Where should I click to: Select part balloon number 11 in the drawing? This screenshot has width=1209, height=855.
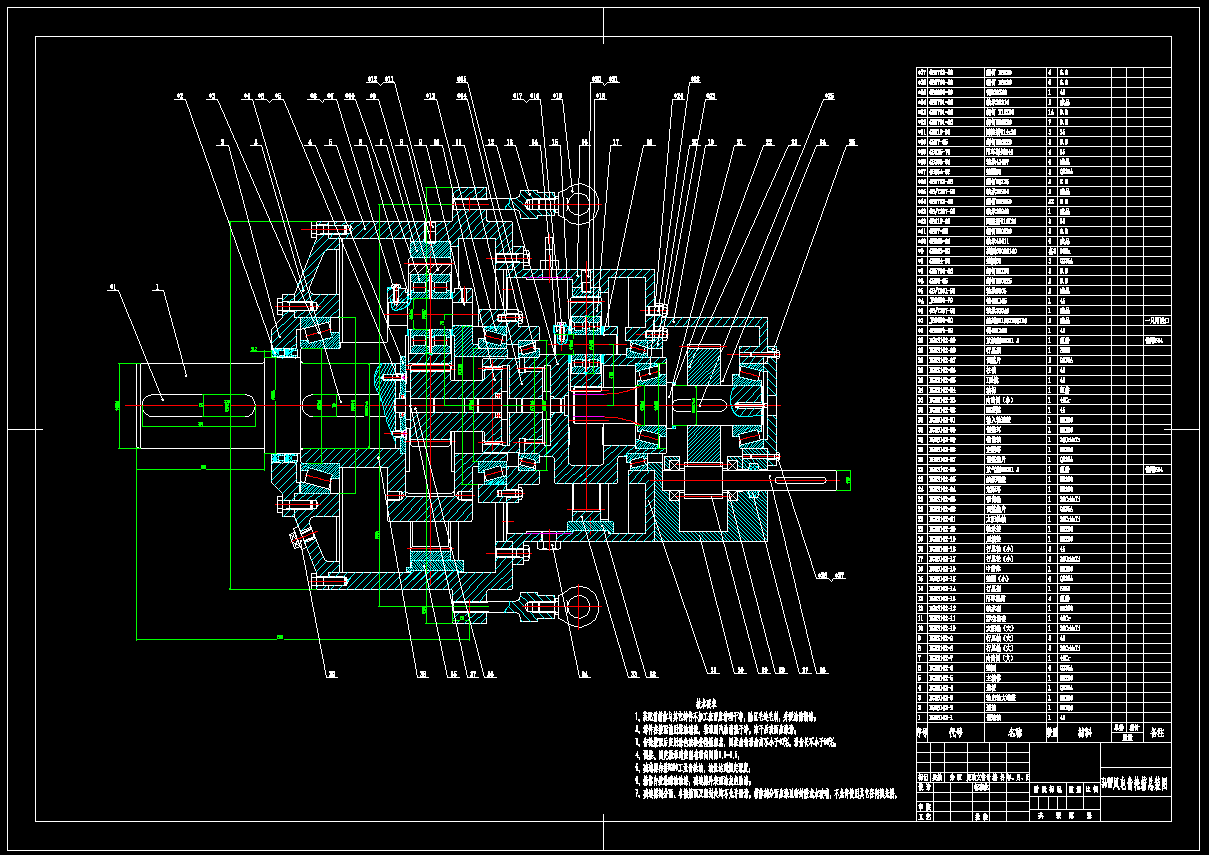coord(458,142)
